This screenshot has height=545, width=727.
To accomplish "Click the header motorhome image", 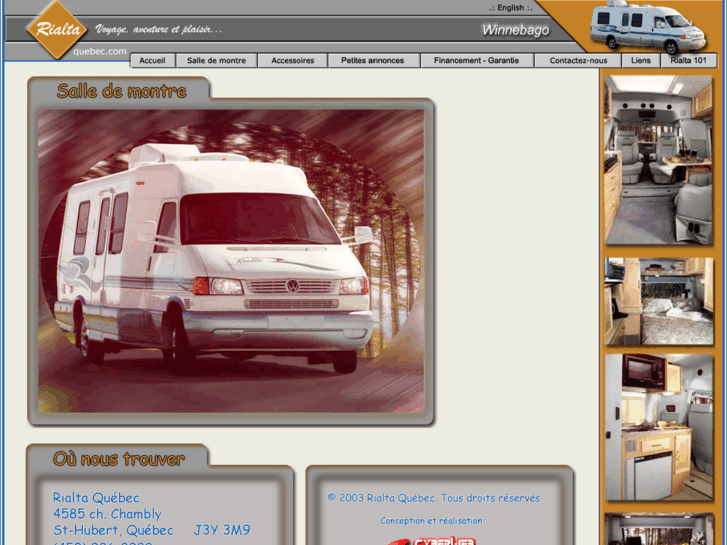I will point(648,26).
